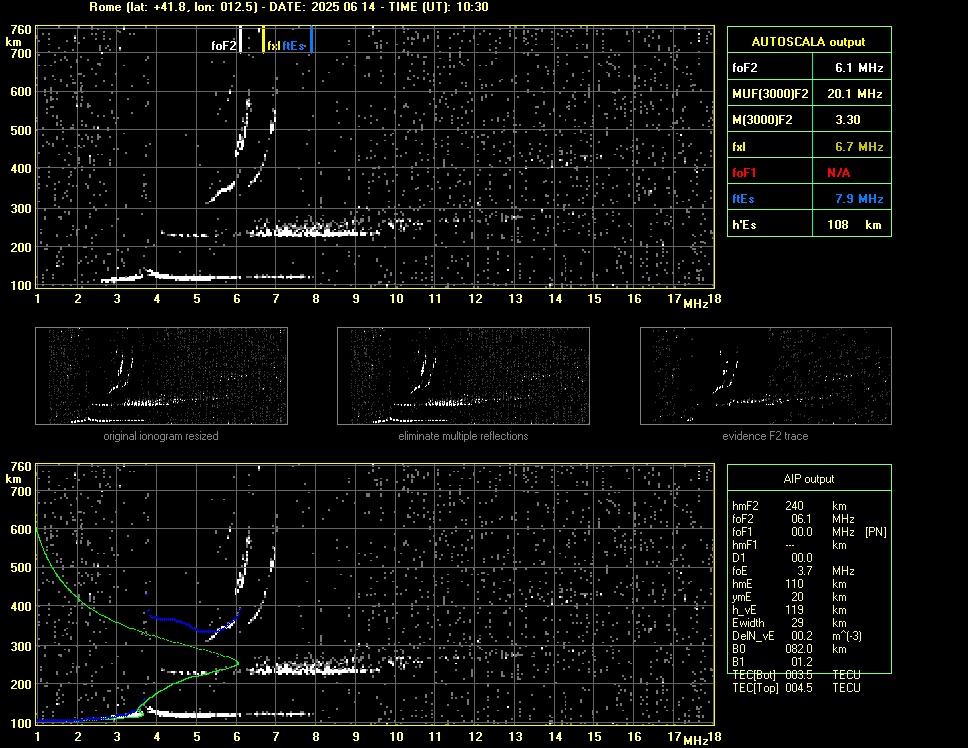Image resolution: width=968 pixels, height=748 pixels.
Task: Click the Rome date and time title
Action: [288, 7]
